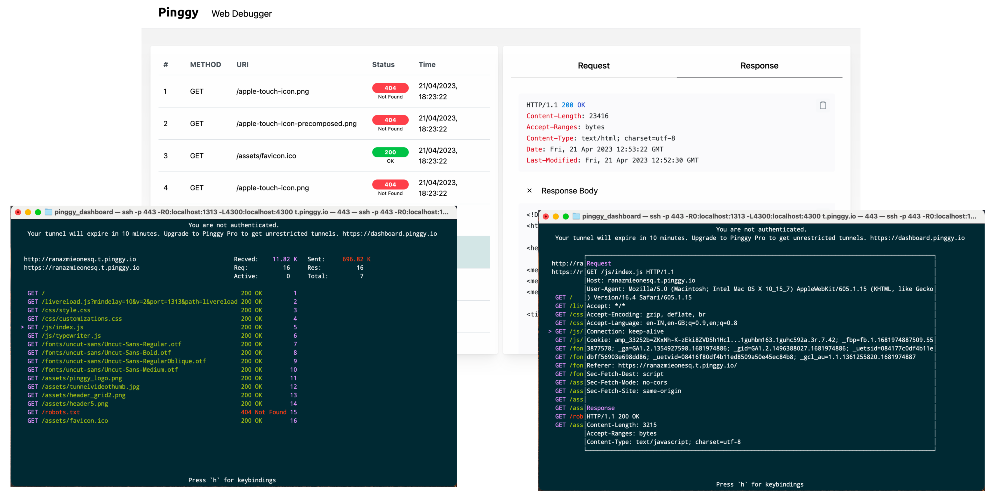This screenshot has width=1000, height=500.
Task: Switch to the Request tab
Action: 594,66
